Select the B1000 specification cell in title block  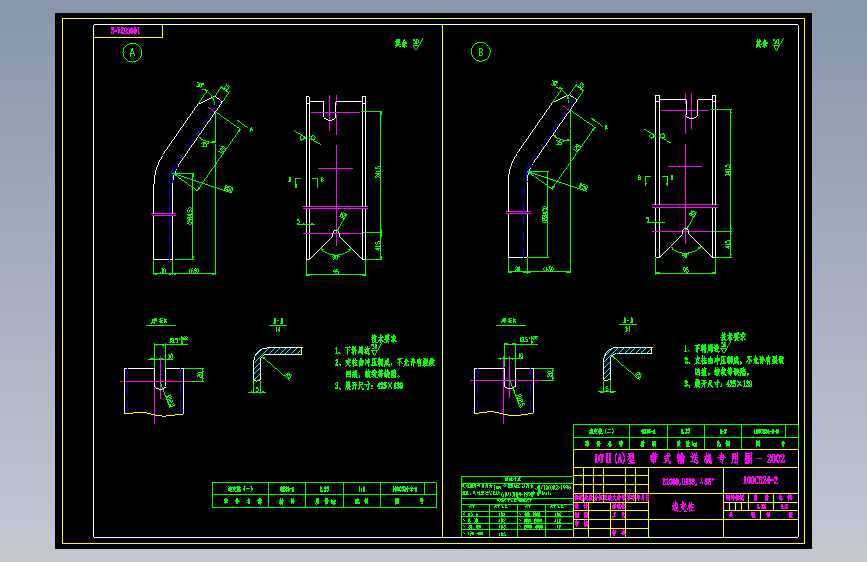pos(686,481)
